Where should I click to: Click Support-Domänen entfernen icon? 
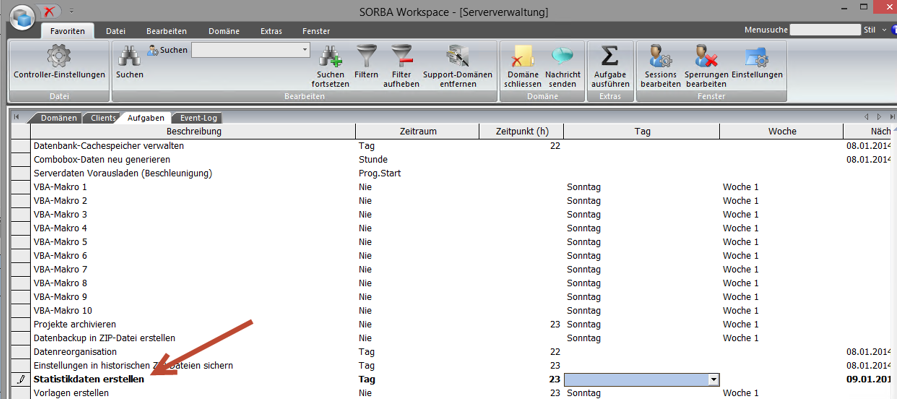coord(457,56)
